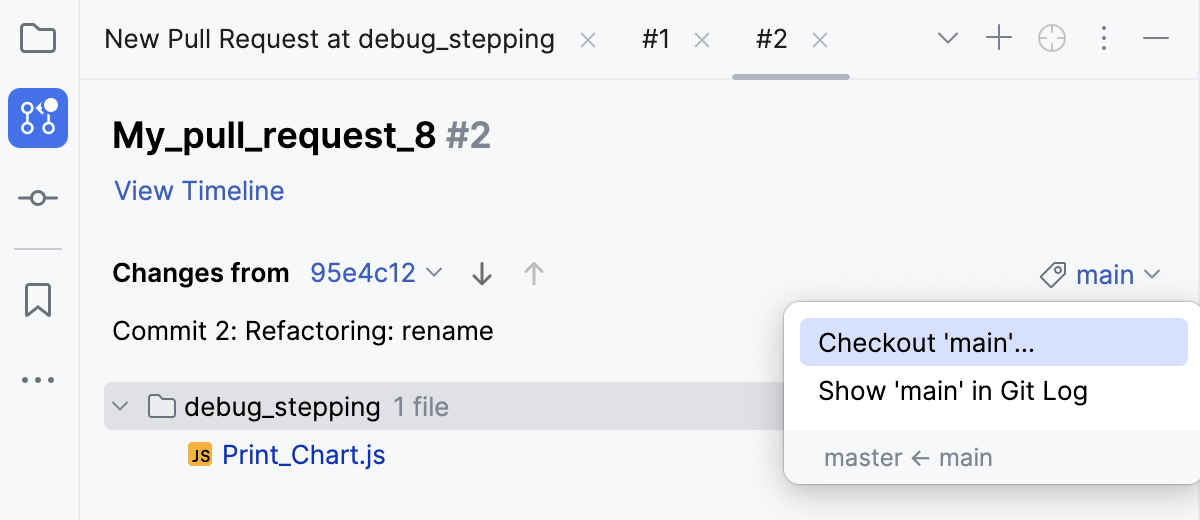Screen dimensions: 1200x520
Task: Switch to the #1 tab
Action: [x=655, y=39]
